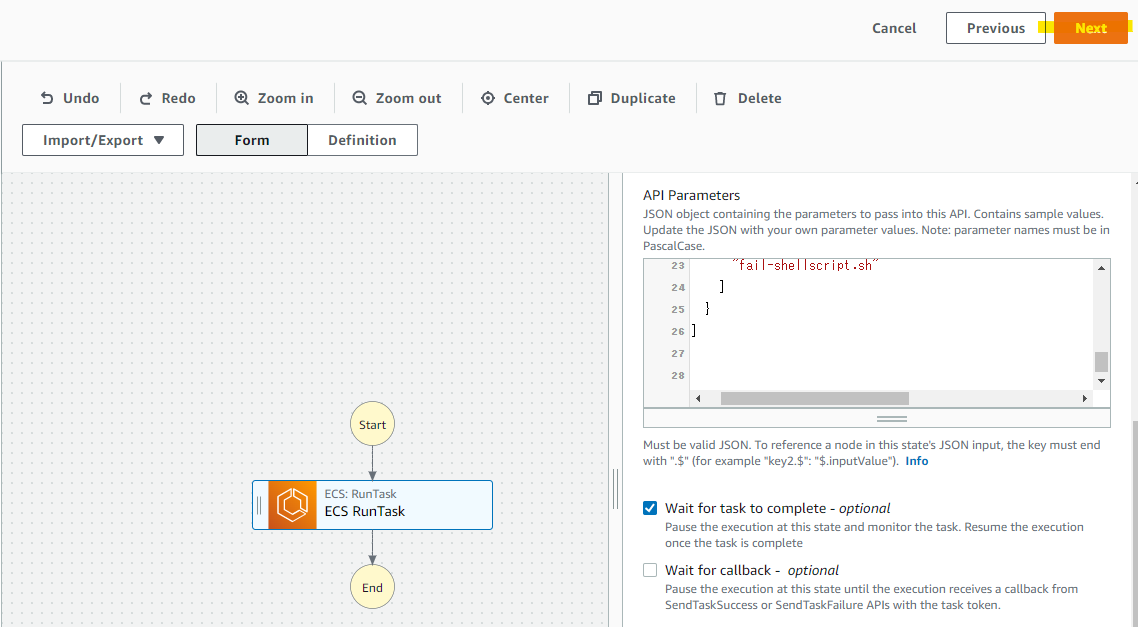
Task: Enable Wait for callback option
Action: click(650, 569)
